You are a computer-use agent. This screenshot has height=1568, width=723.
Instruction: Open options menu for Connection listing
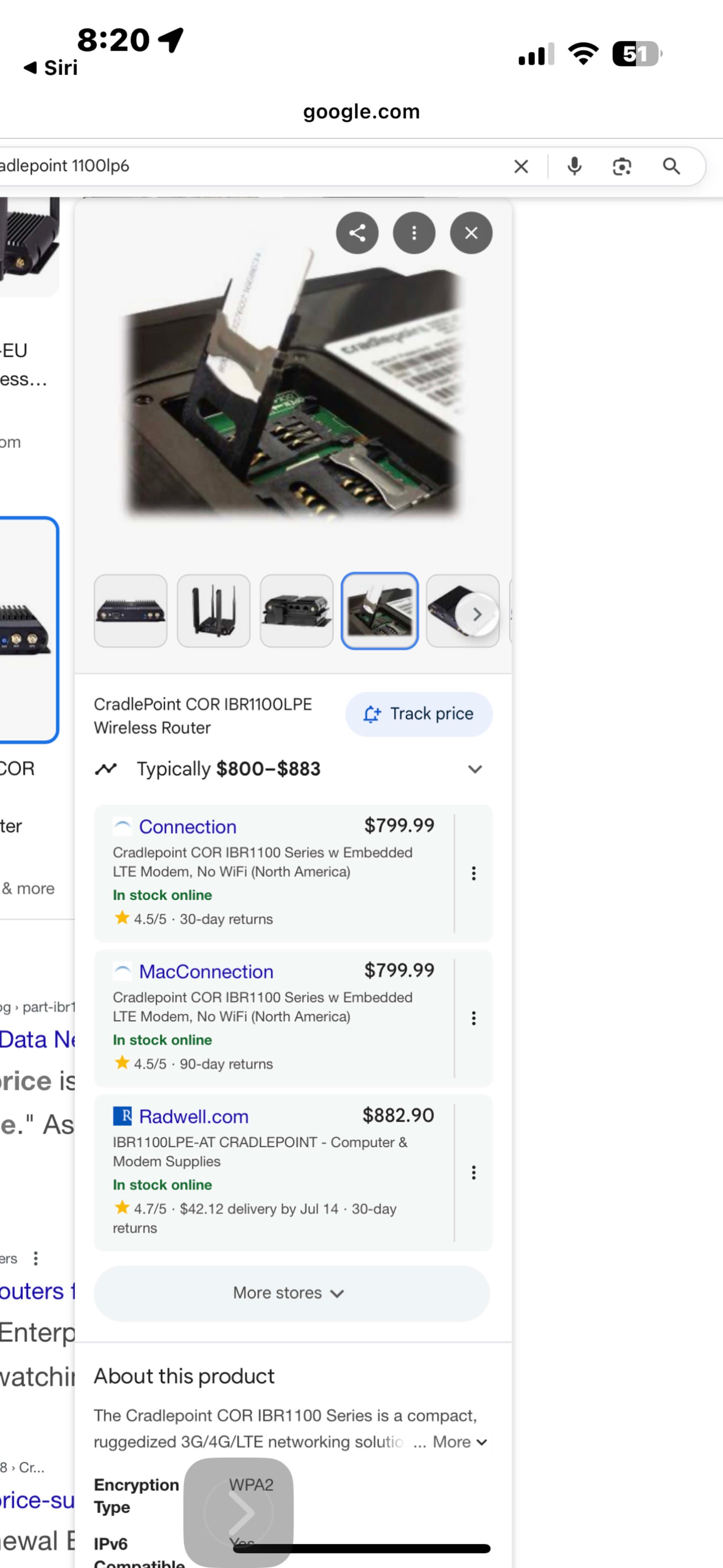pos(473,874)
